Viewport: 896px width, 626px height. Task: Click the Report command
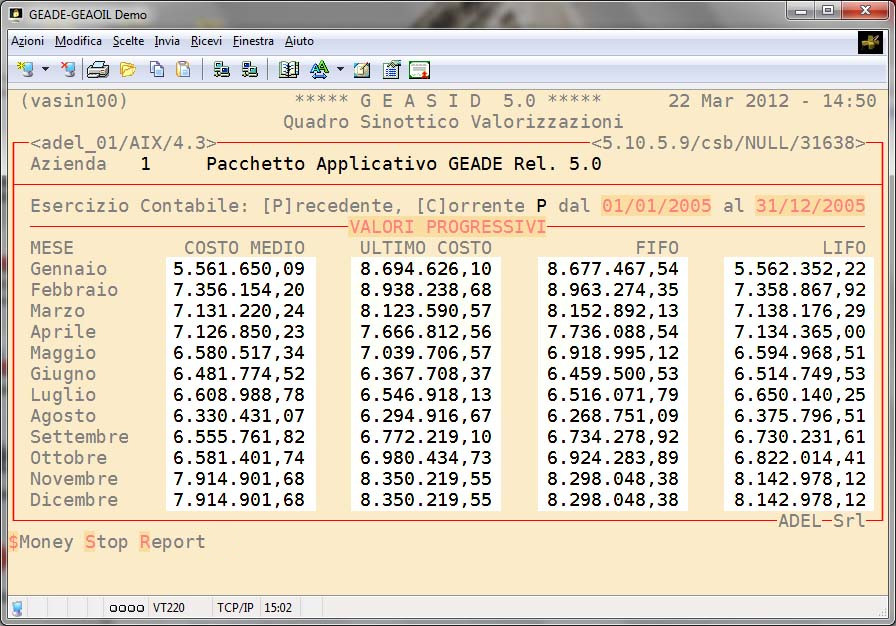172,542
